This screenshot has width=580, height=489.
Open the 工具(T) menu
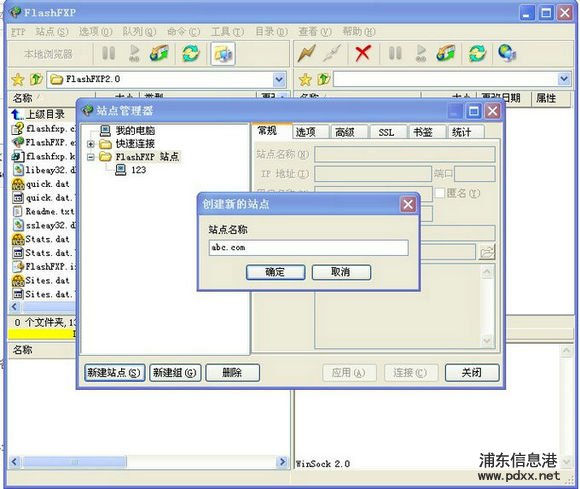pyautogui.click(x=227, y=32)
